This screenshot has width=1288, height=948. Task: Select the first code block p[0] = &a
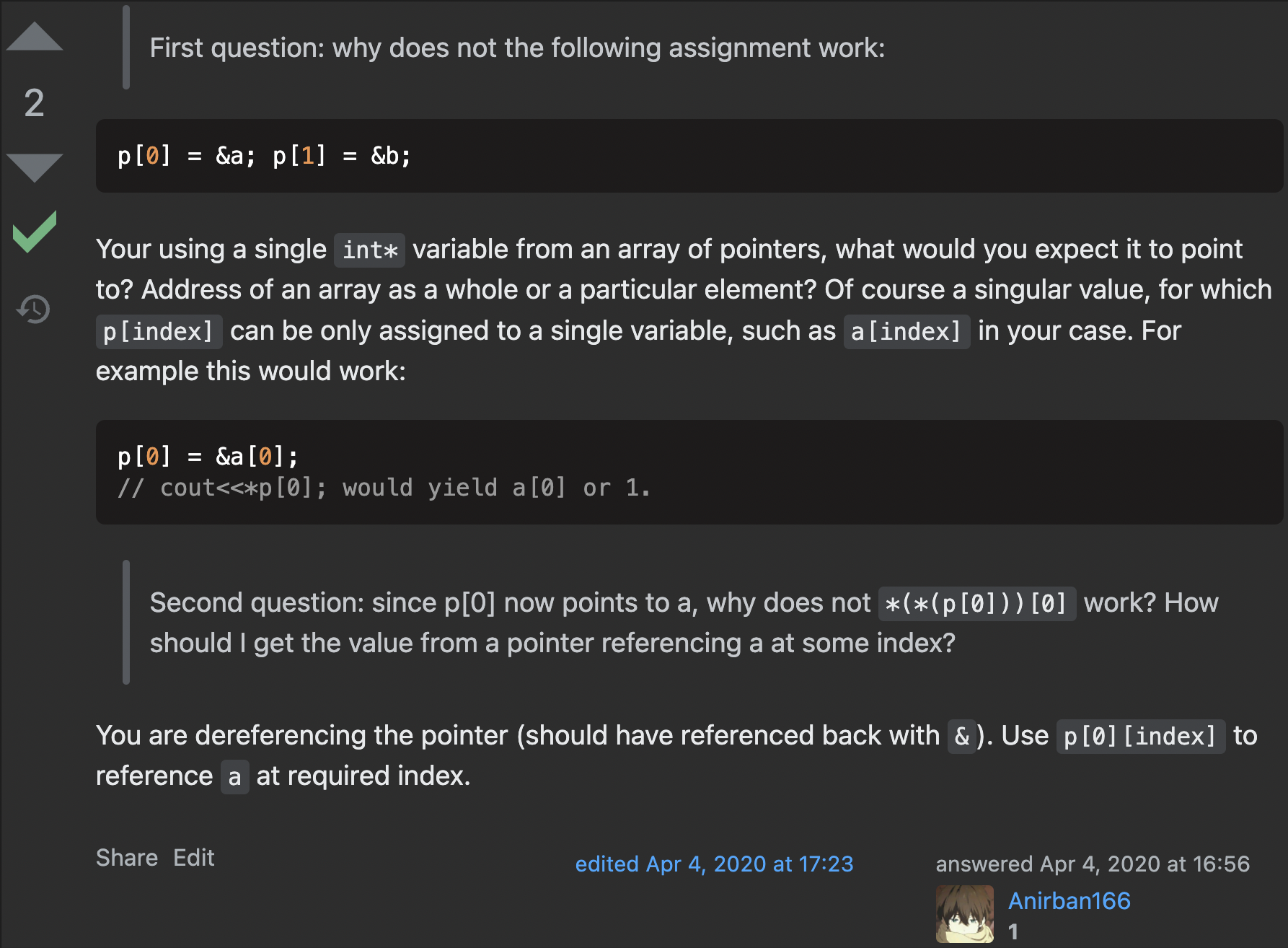click(689, 156)
